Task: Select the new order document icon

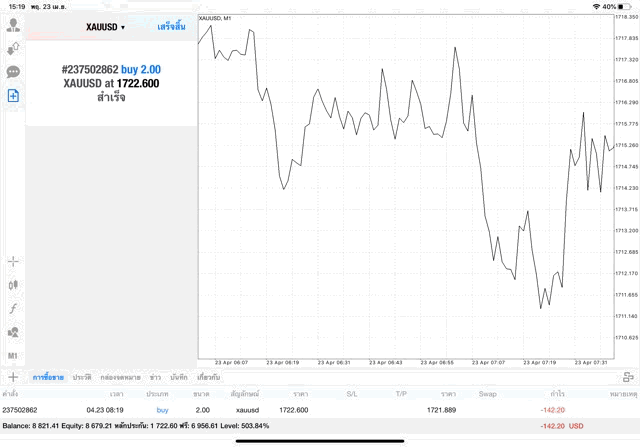Action: 13,96
